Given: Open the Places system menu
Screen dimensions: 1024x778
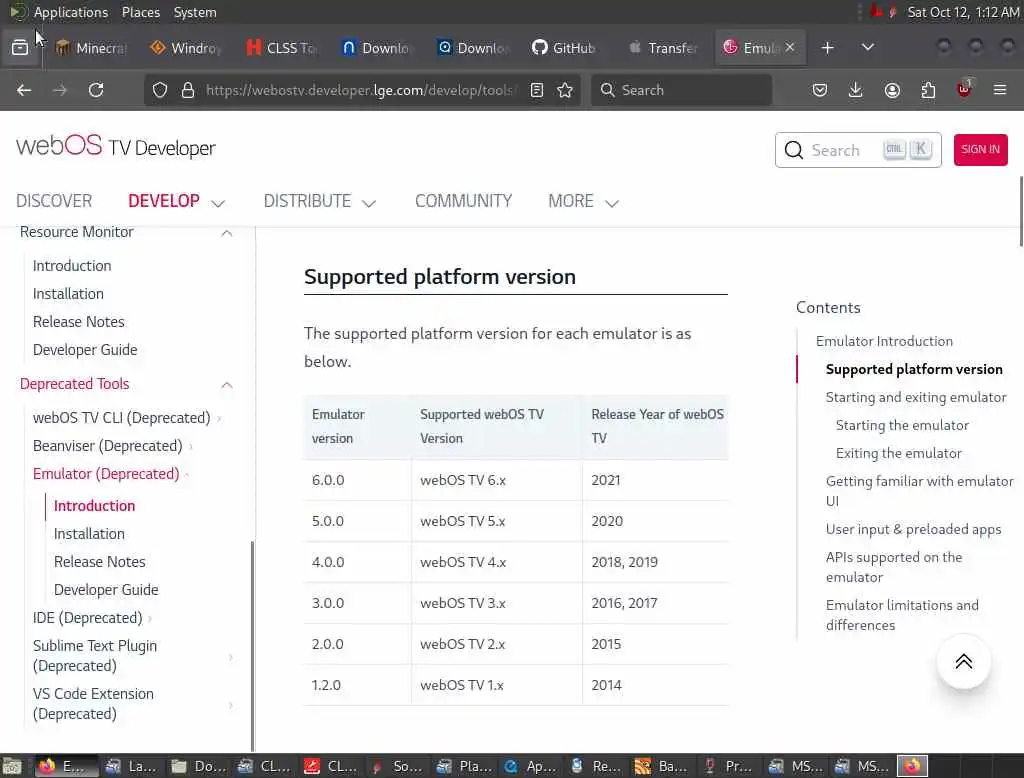Looking at the screenshot, I should pyautogui.click(x=140, y=12).
